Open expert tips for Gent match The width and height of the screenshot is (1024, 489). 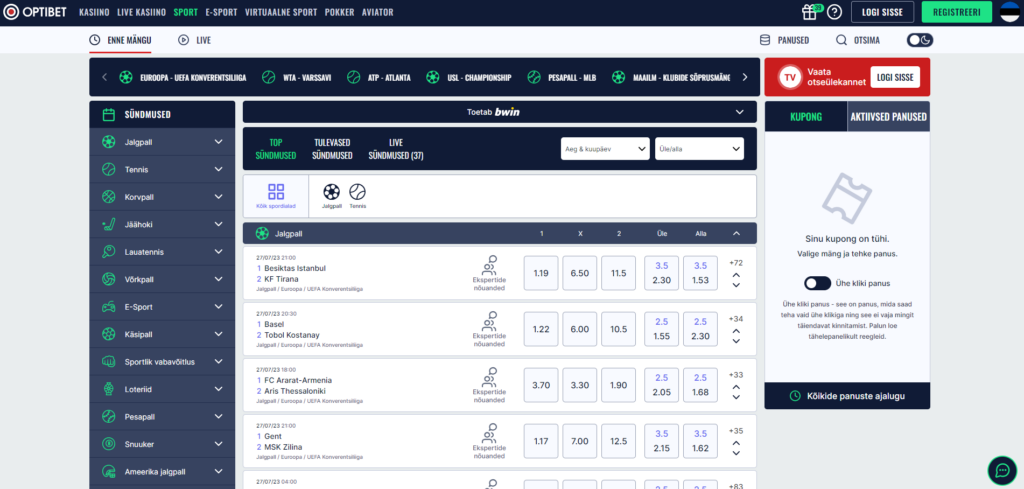click(489, 441)
